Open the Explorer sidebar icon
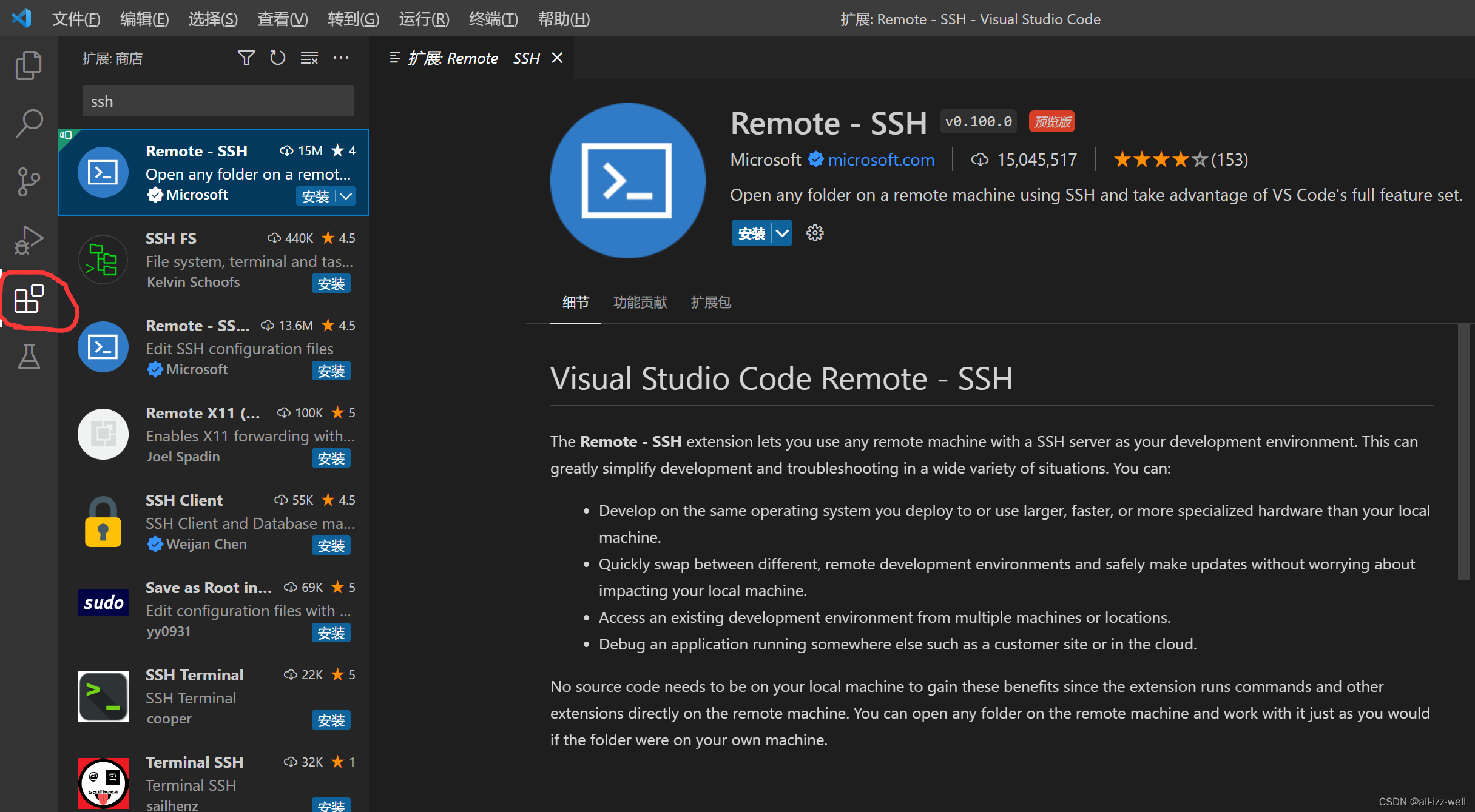The height and width of the screenshot is (812, 1475). coord(29,65)
